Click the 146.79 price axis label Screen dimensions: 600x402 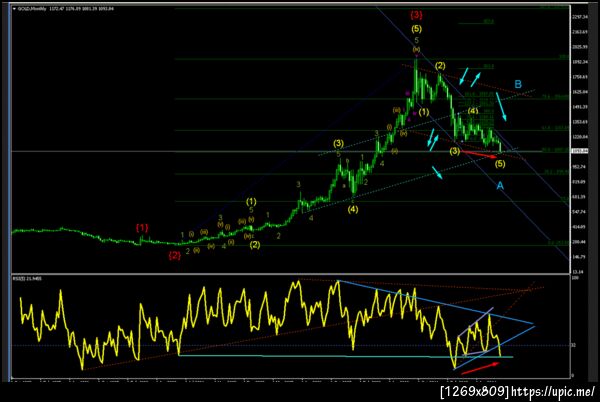coord(578,257)
